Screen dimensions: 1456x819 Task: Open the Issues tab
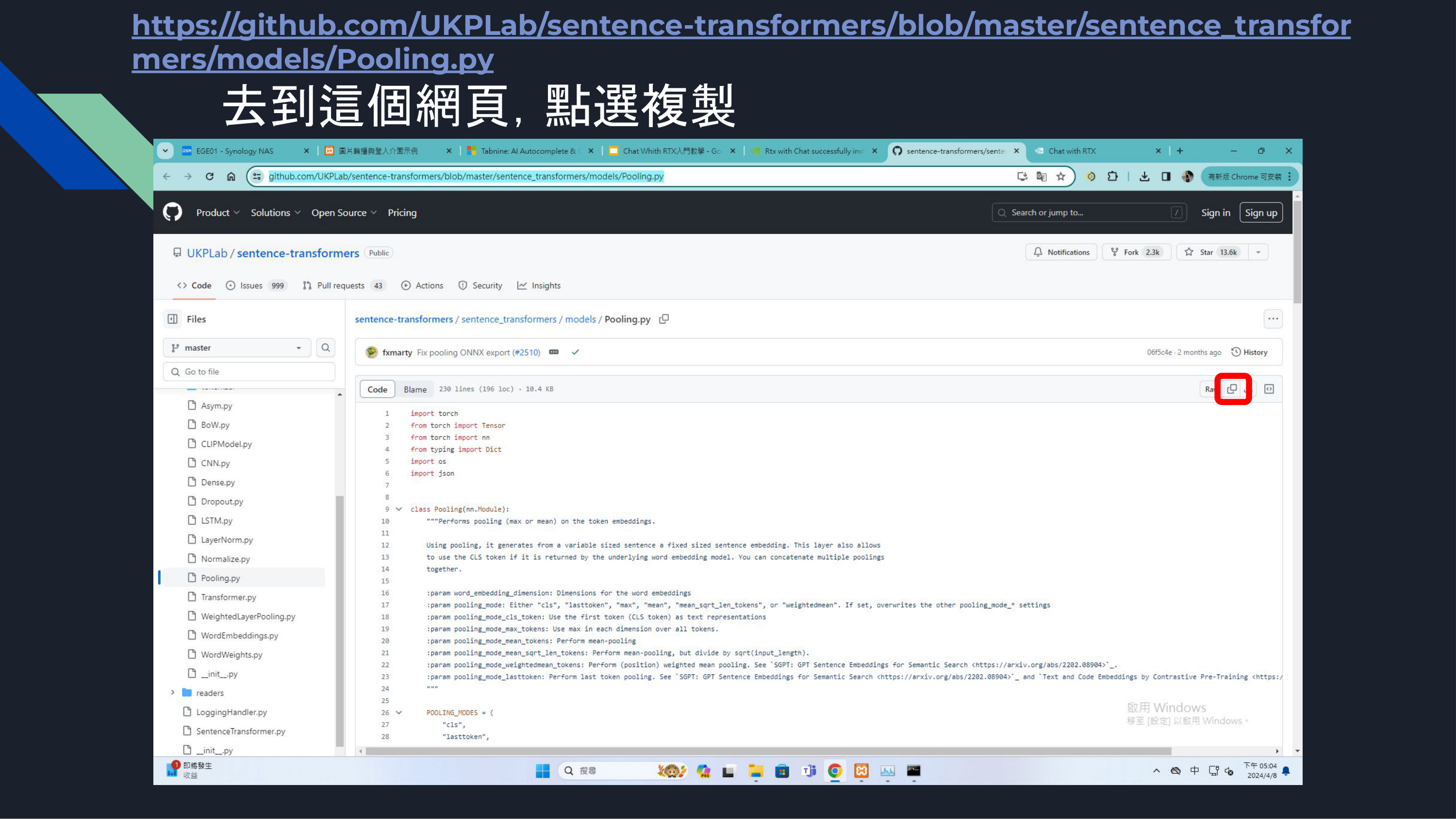pos(257,285)
